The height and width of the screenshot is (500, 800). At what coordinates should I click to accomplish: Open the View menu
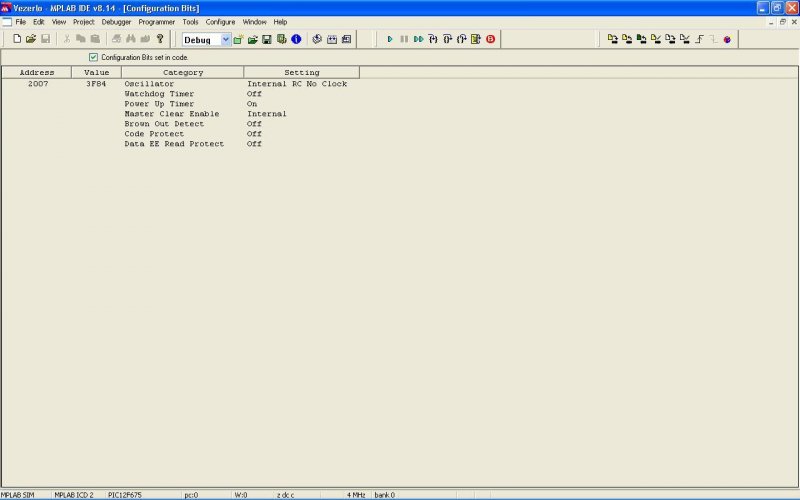59,22
